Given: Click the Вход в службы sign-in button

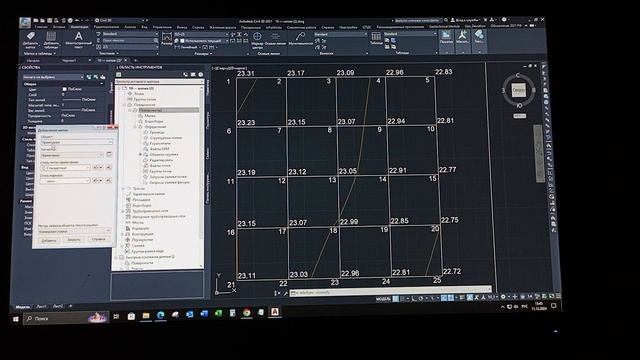Looking at the screenshot, I should 467,20.
